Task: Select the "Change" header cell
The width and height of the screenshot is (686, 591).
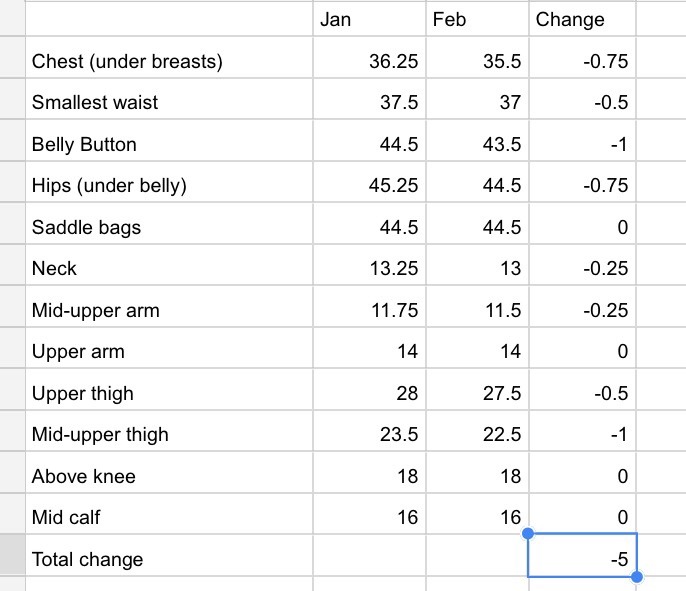Action: [x=581, y=20]
